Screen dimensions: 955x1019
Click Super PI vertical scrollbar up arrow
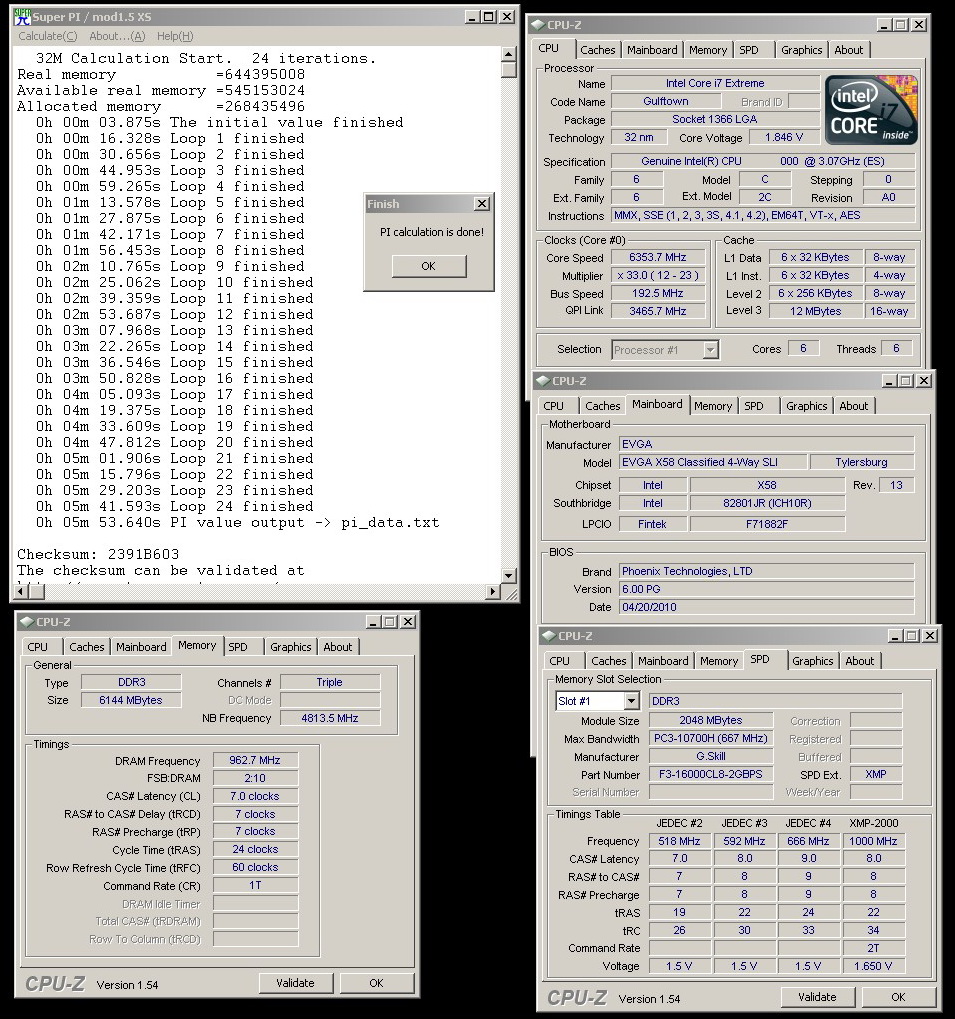pyautogui.click(x=509, y=55)
